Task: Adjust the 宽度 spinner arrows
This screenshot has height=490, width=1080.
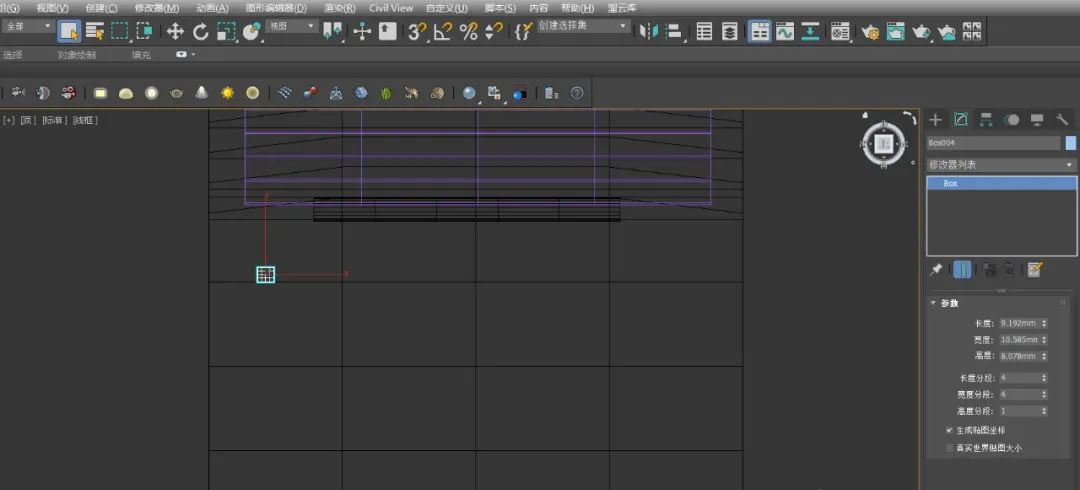Action: (1044, 340)
